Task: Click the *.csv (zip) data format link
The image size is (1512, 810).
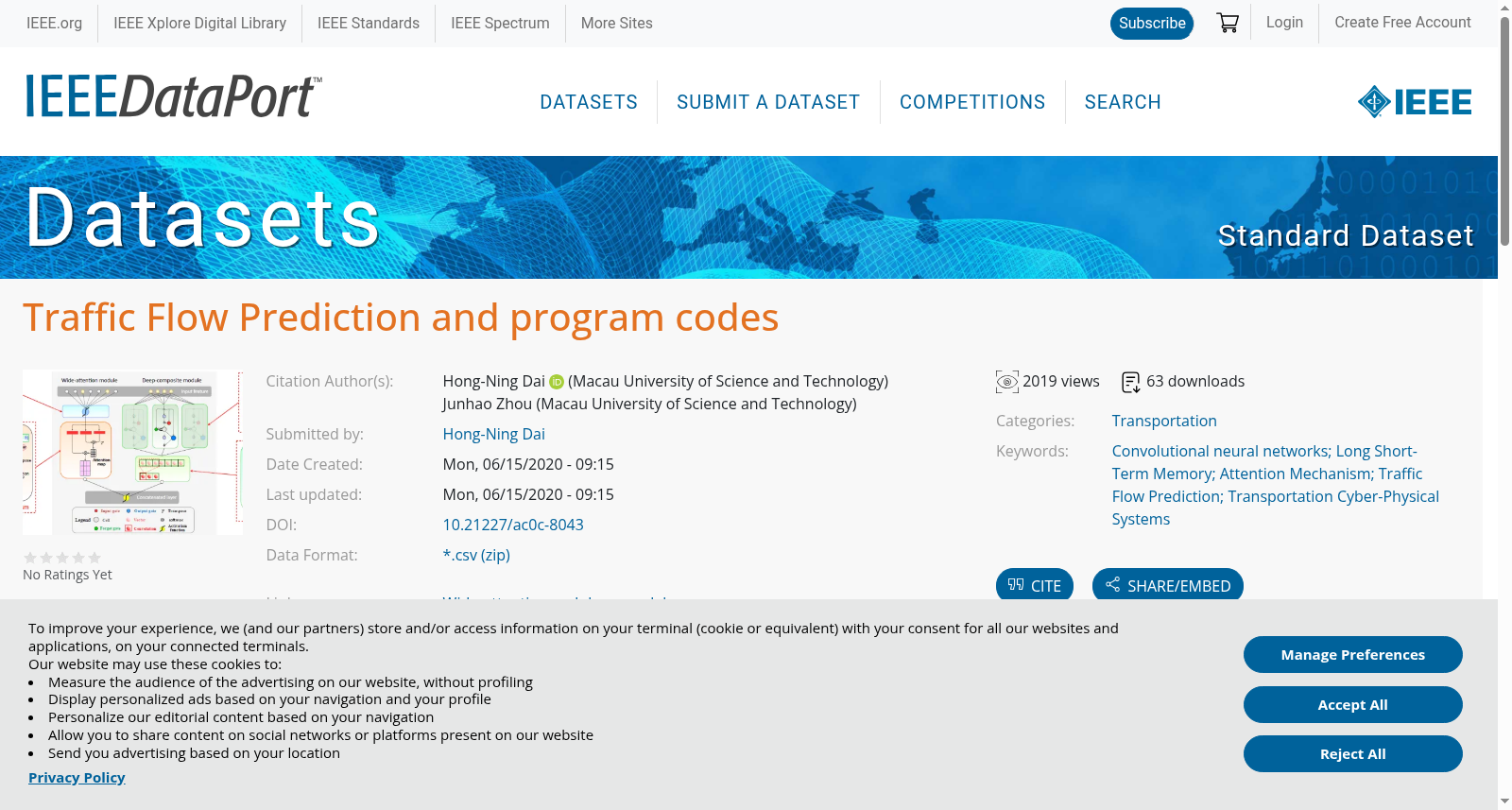Action: click(476, 555)
